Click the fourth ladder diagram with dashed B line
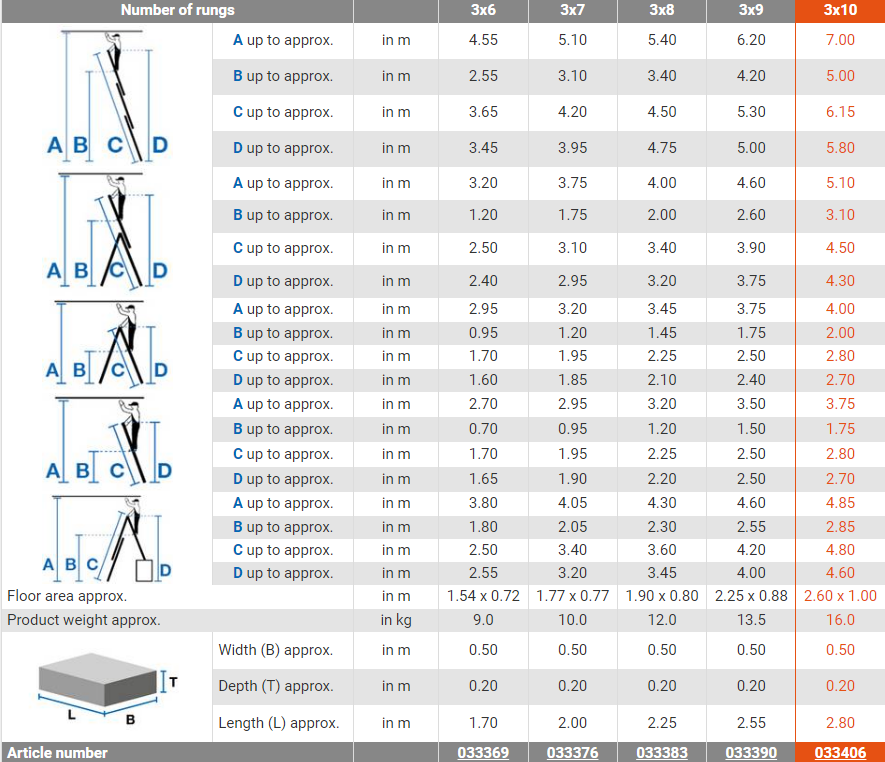This screenshot has height=762, width=885. [x=108, y=440]
